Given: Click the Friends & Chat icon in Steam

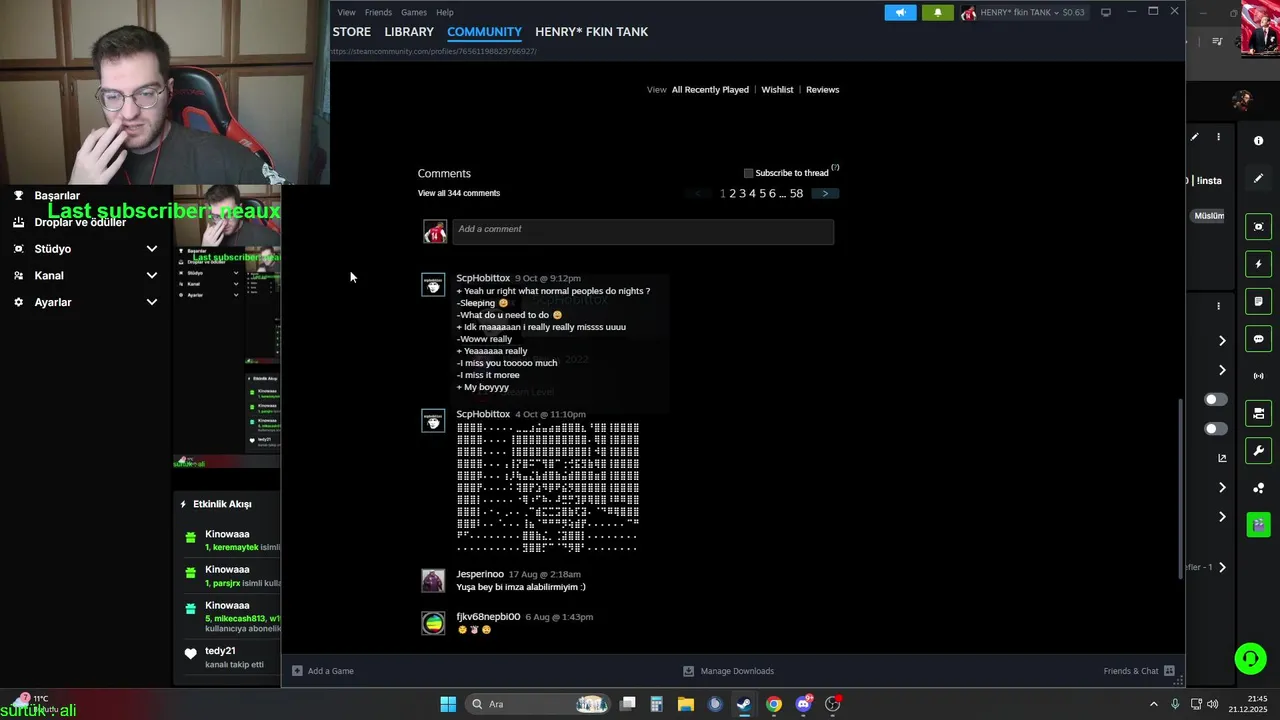Looking at the screenshot, I should pos(1169,671).
